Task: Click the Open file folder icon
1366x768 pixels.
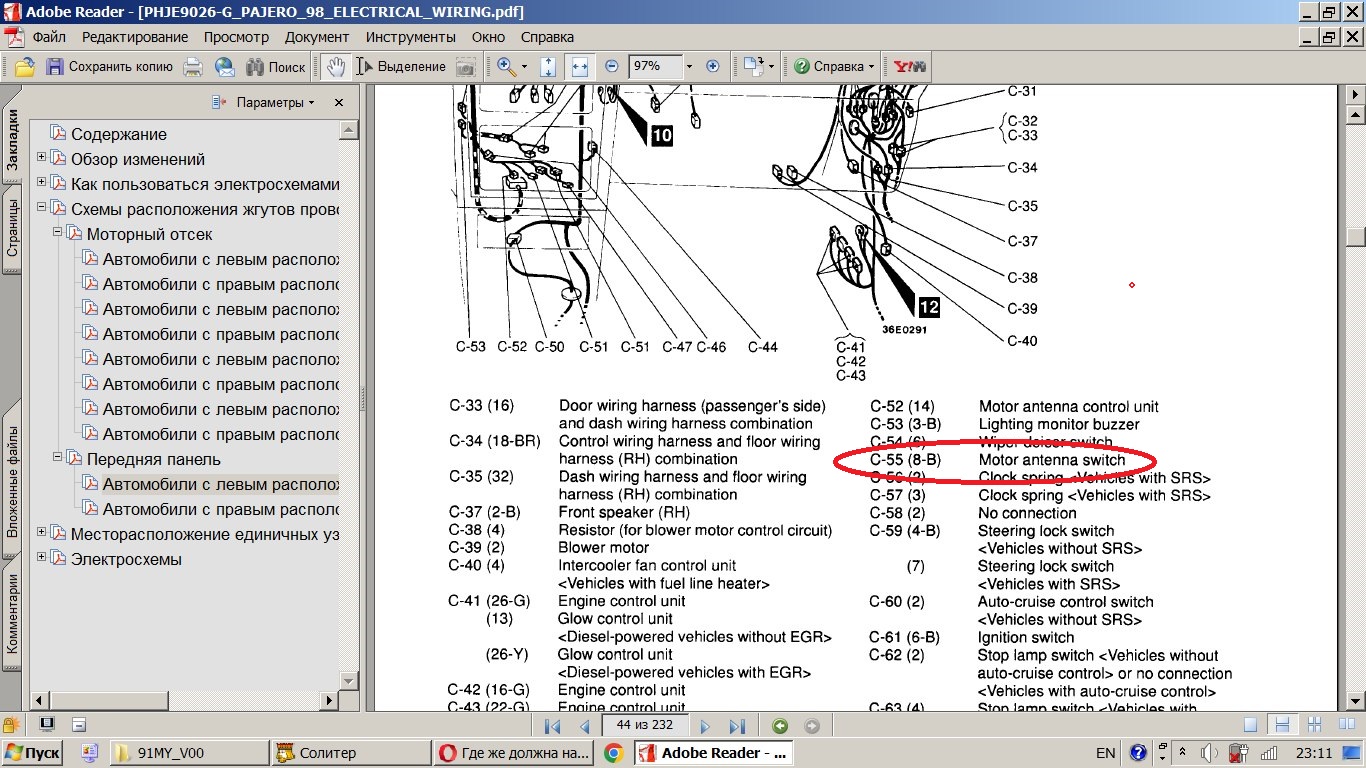Action: 24,67
